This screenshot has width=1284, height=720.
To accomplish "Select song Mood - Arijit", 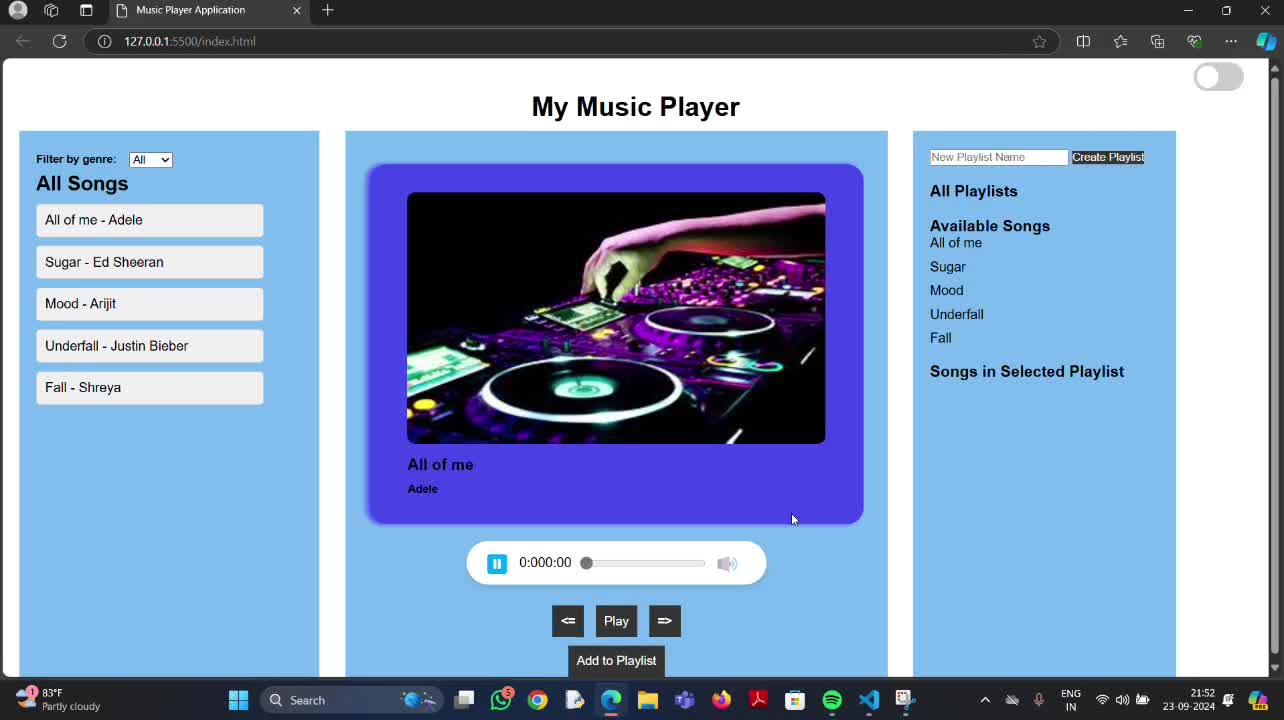I will 150,304.
